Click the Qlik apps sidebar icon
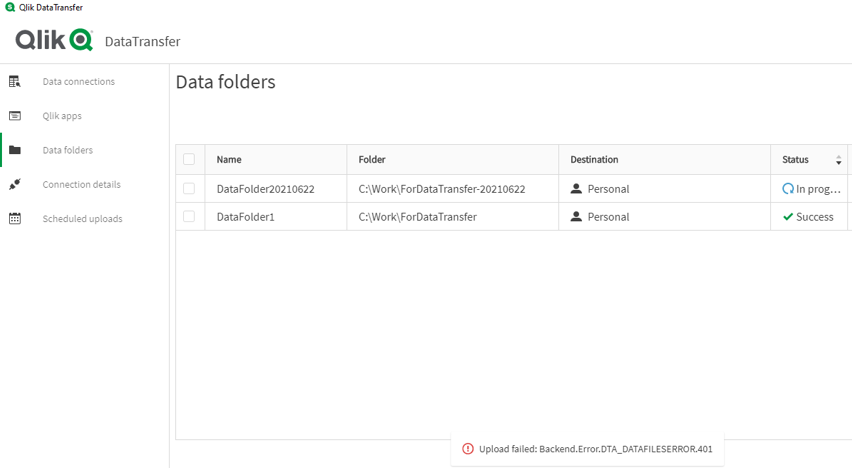 pos(15,116)
